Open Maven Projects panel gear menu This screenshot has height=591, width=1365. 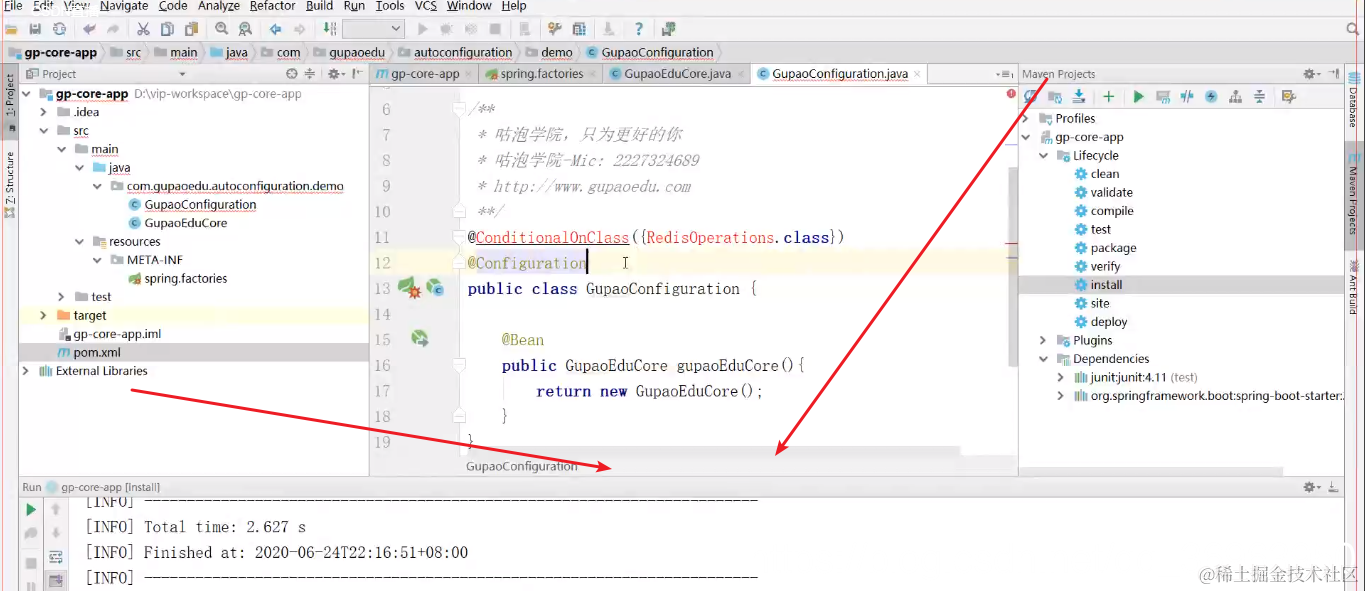pyautogui.click(x=1311, y=74)
